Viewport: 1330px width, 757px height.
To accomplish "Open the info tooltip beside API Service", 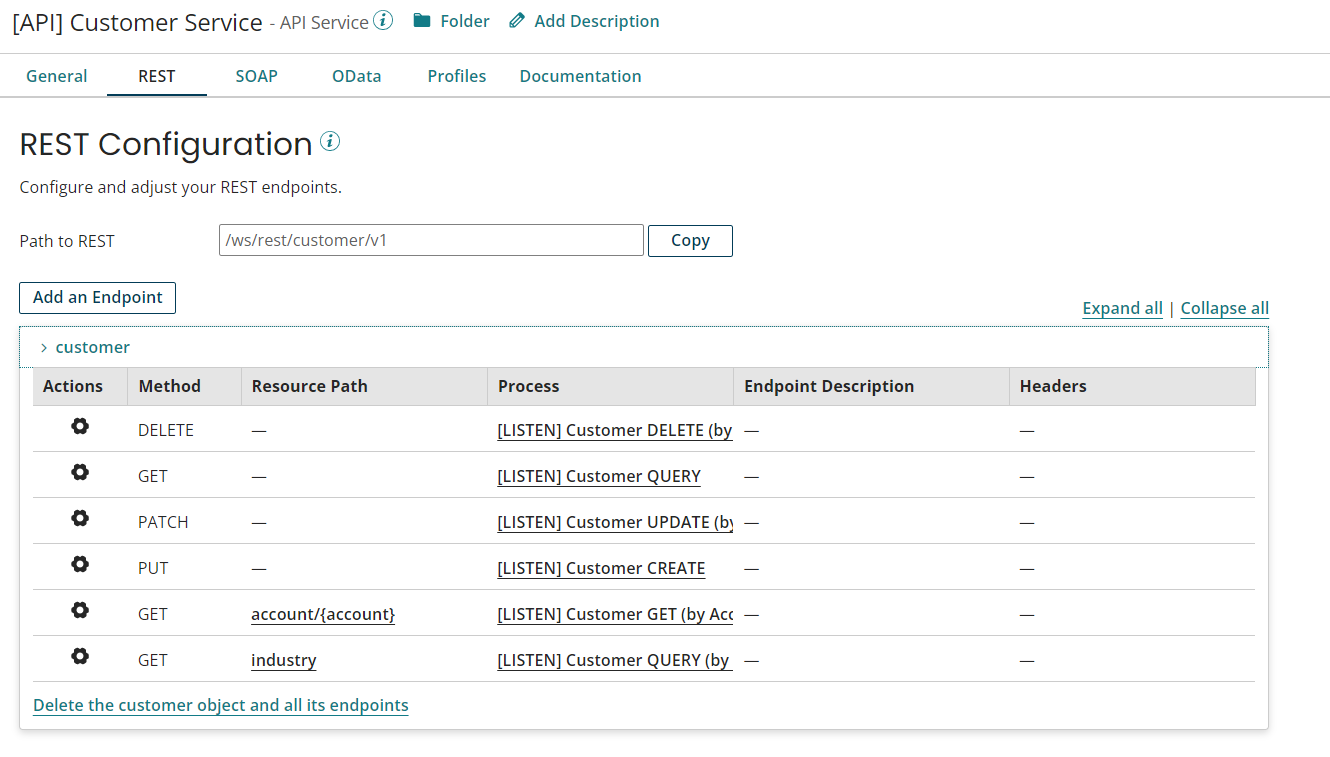I will (x=385, y=18).
